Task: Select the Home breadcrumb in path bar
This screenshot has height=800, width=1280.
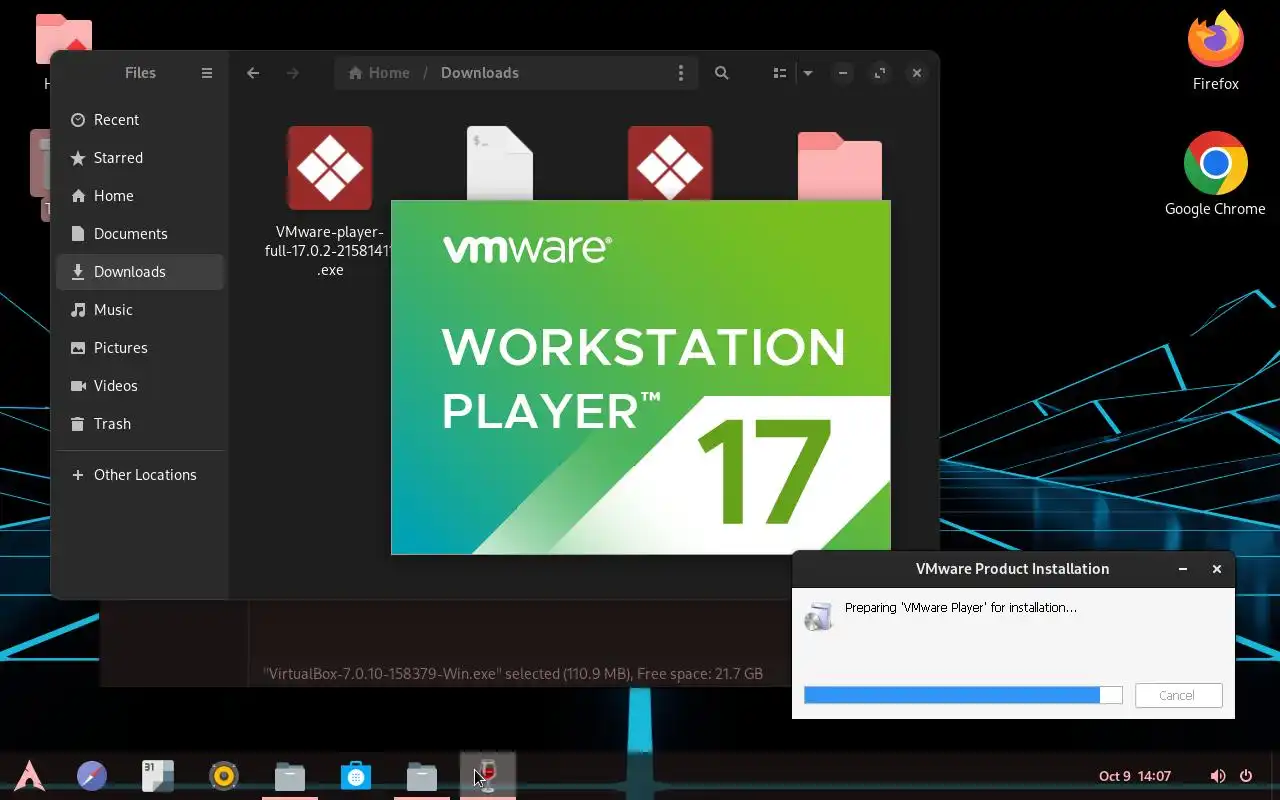Action: [x=379, y=73]
